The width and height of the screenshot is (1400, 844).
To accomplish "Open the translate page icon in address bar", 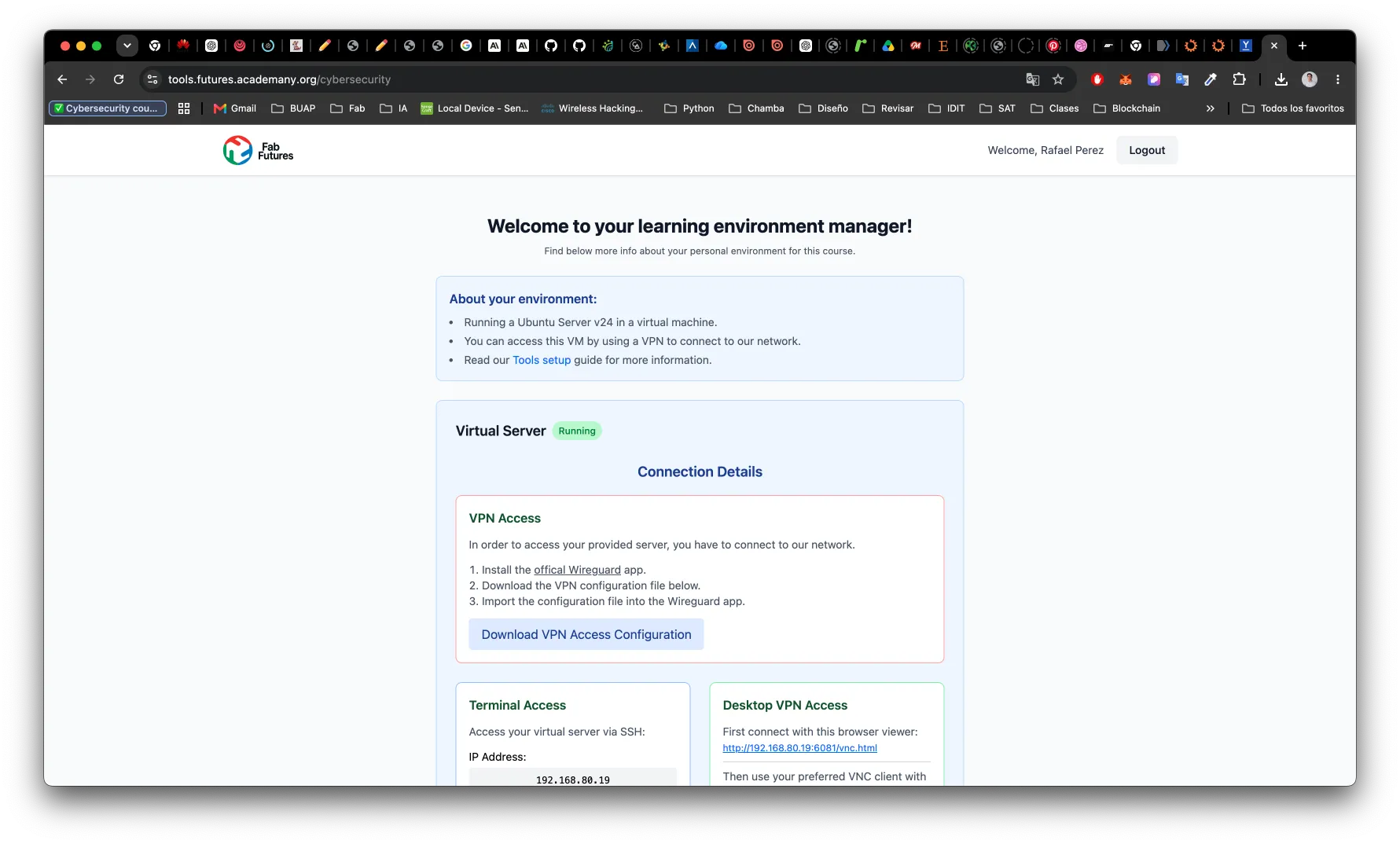I will (1033, 79).
